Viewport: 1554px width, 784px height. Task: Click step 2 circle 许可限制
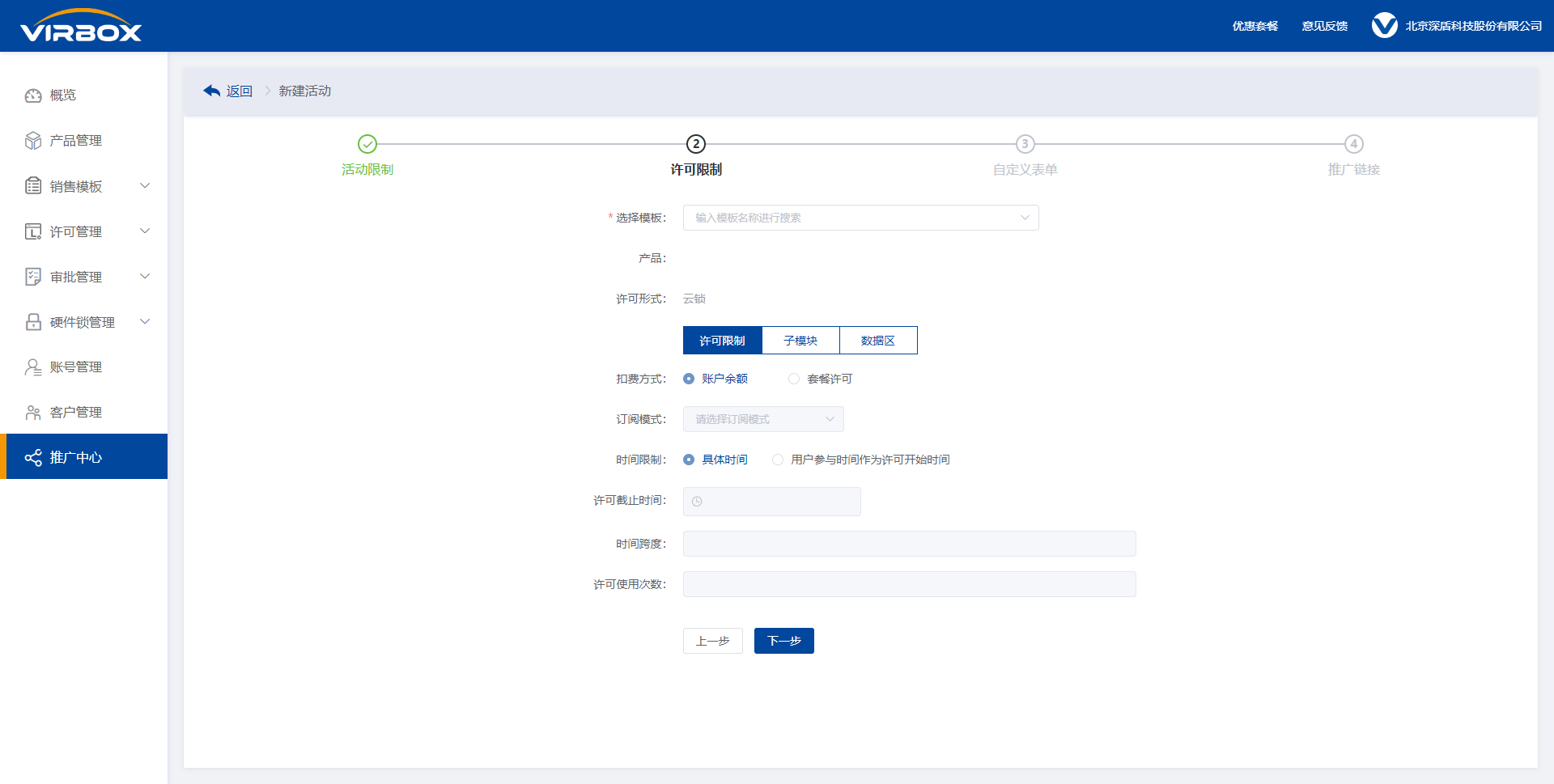696,144
